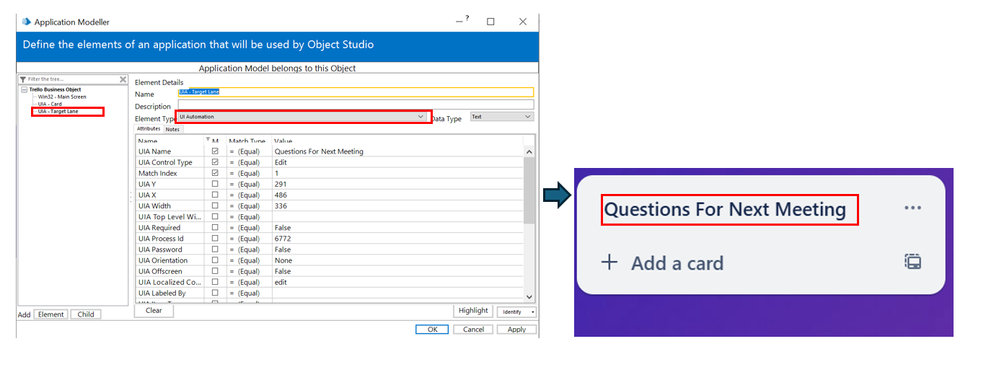Uncheck the Match box for UIA Name
Image resolution: width=999 pixels, height=367 pixels.
point(215,152)
